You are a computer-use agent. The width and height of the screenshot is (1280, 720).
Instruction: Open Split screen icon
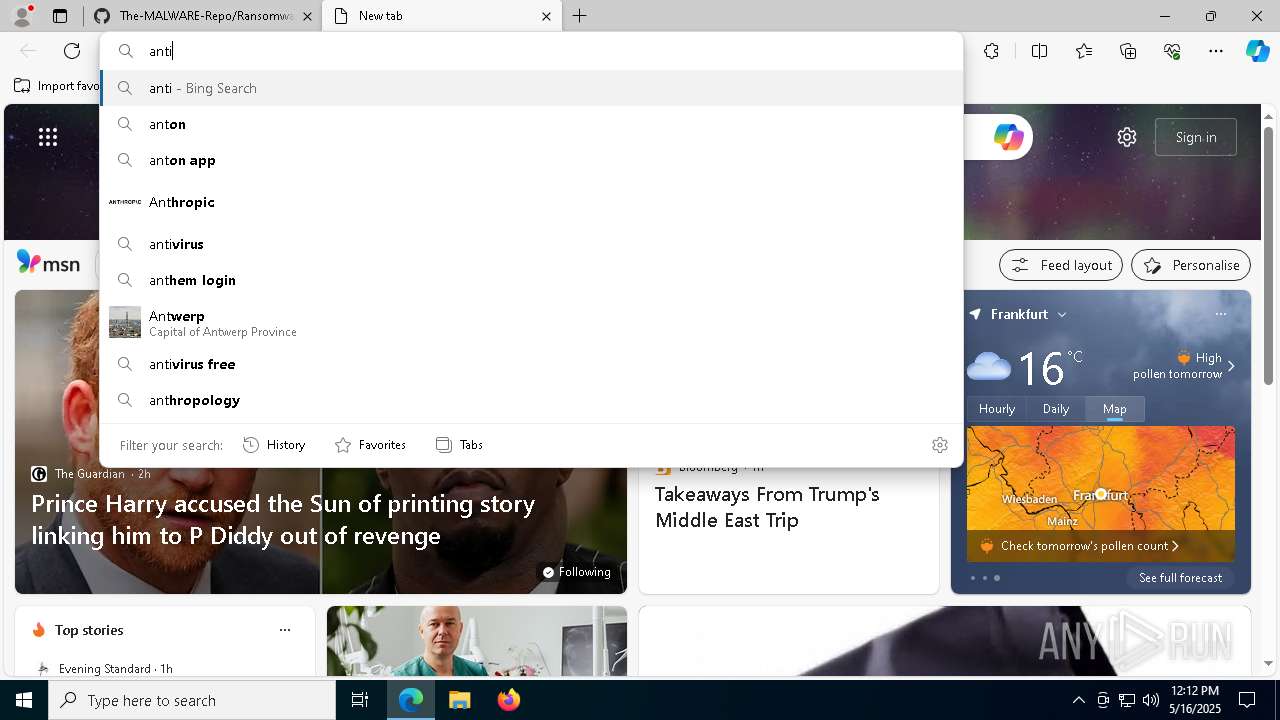click(x=1039, y=51)
